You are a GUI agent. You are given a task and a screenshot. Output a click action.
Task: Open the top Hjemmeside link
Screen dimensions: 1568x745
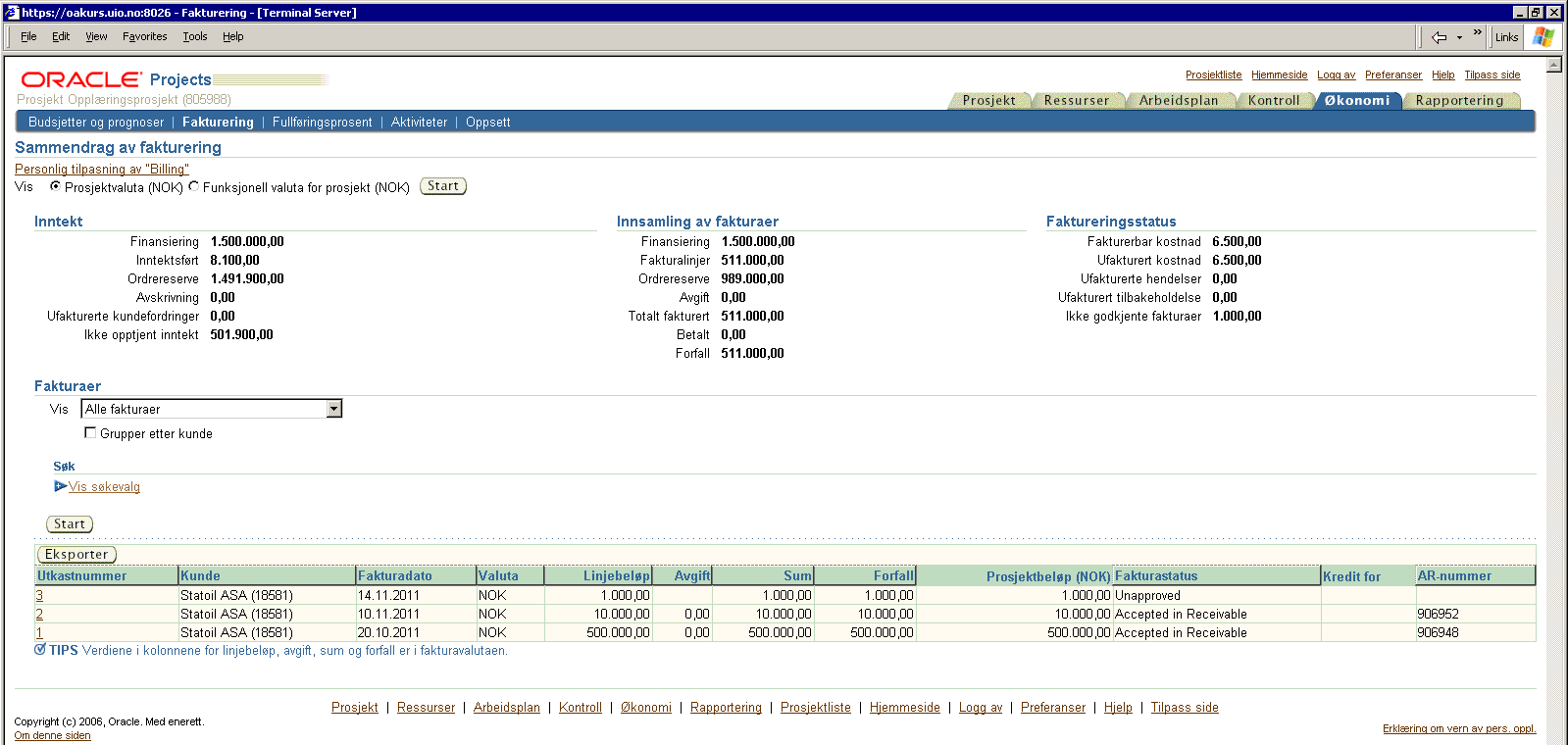[x=1279, y=74]
